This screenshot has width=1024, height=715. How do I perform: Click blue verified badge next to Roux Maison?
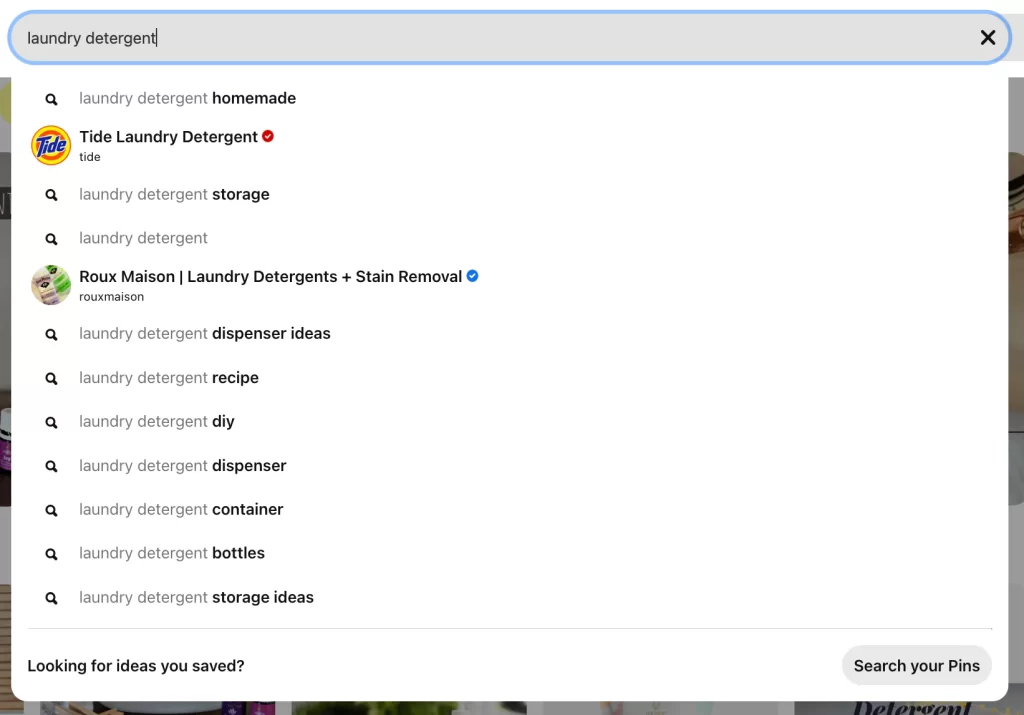(472, 276)
